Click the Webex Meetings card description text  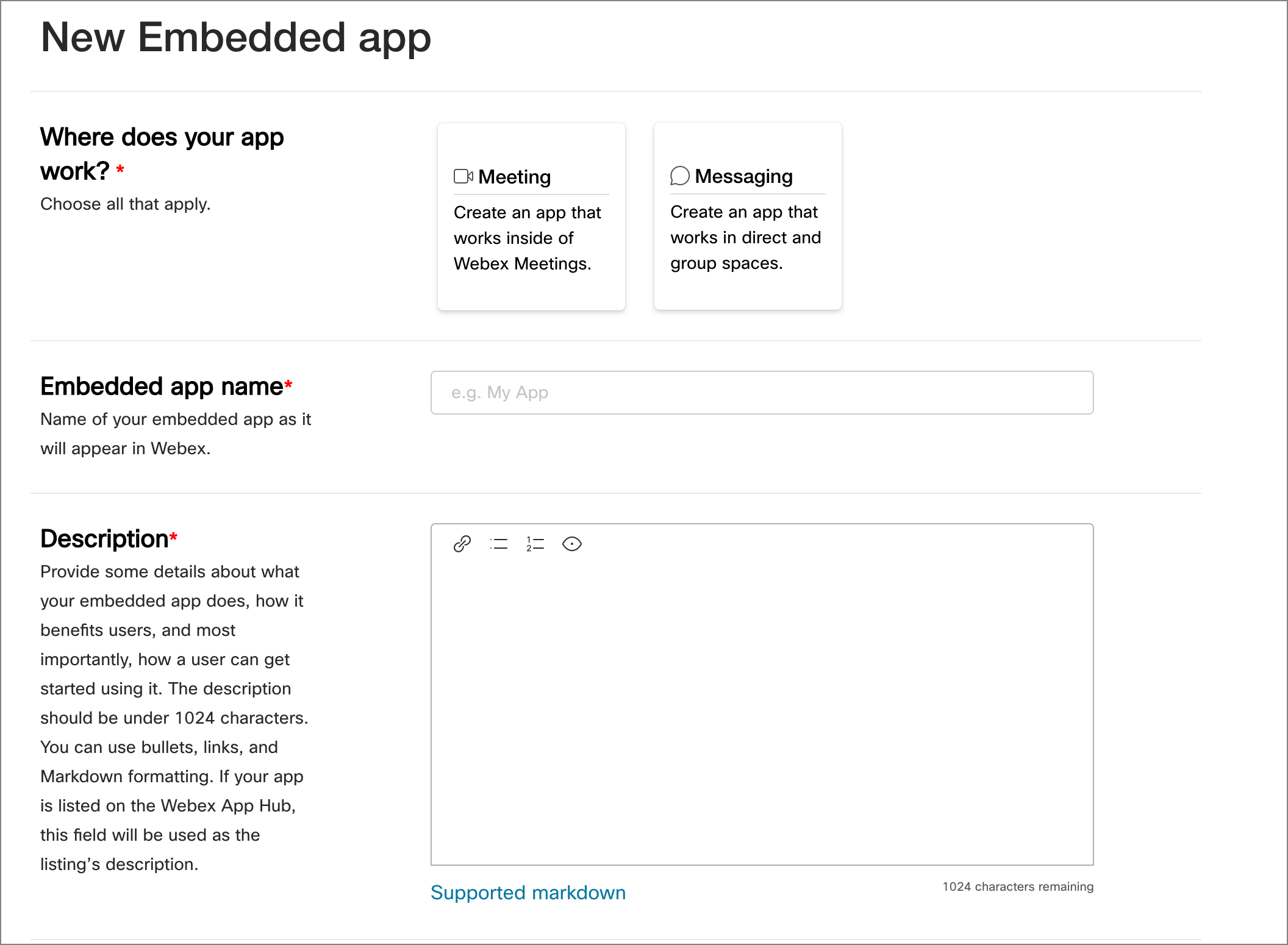tap(527, 238)
